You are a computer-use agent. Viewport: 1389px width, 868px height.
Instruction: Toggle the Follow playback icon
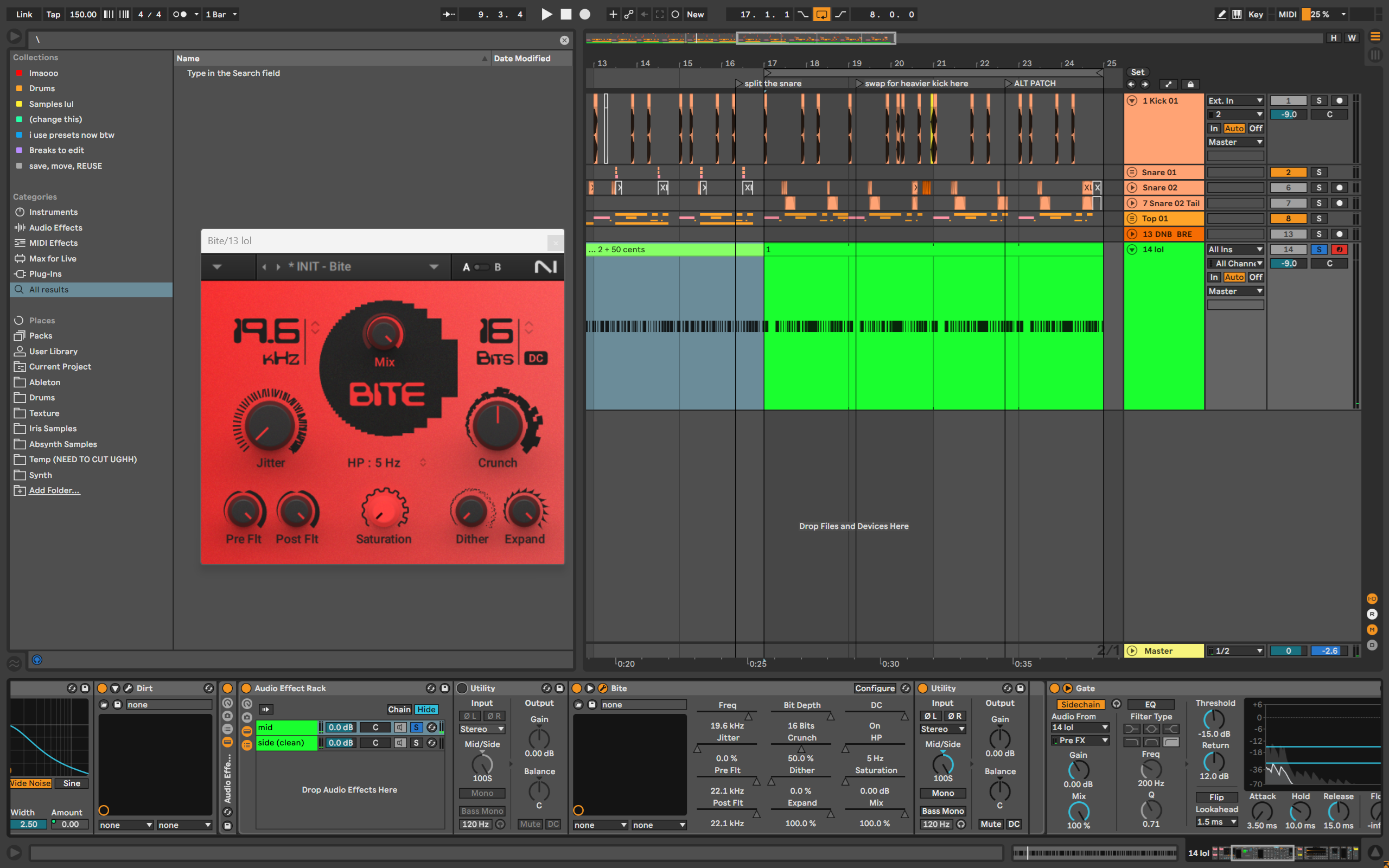tap(449, 14)
